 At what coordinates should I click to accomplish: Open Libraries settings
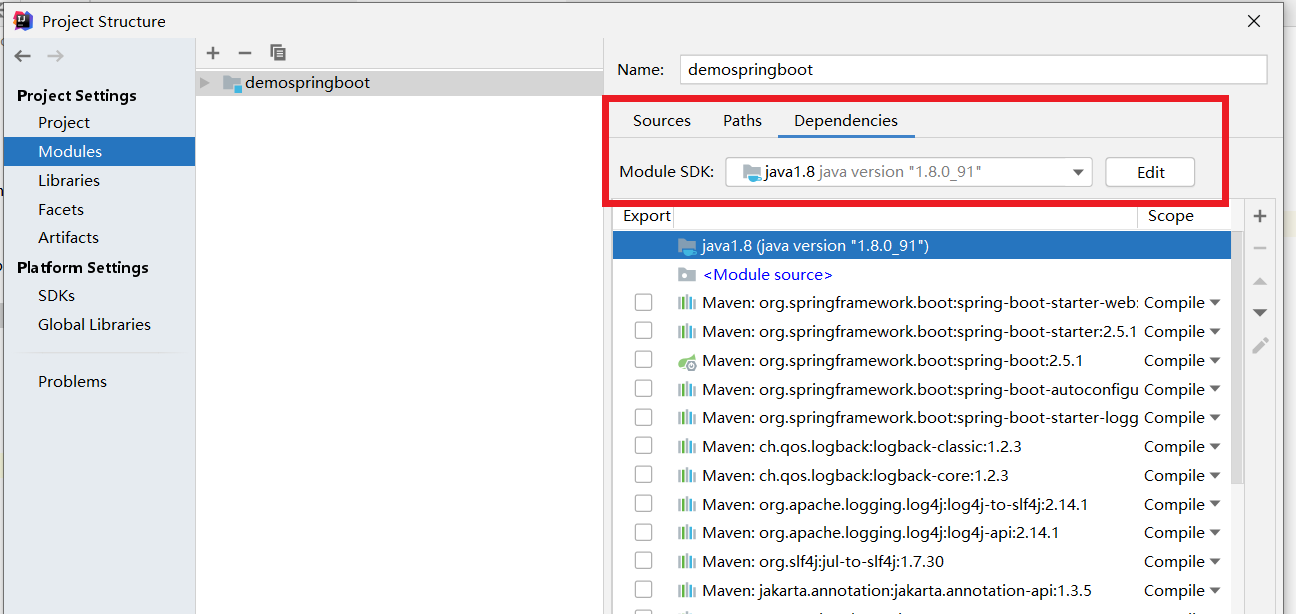[69, 180]
